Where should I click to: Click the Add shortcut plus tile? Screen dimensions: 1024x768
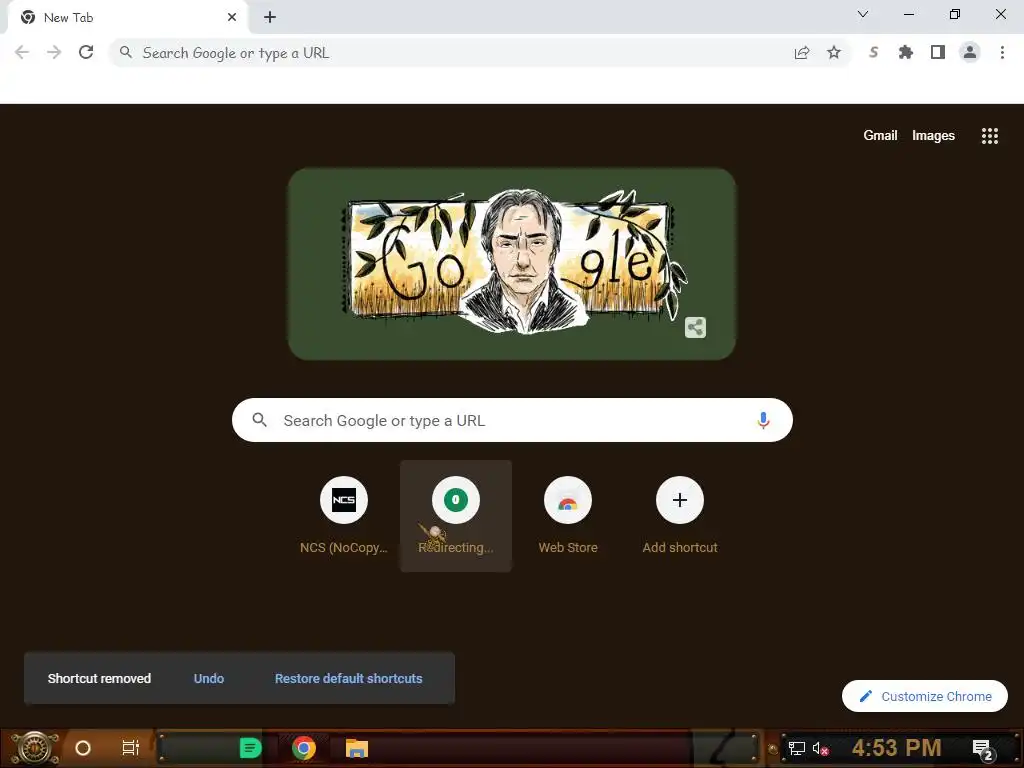(x=680, y=516)
